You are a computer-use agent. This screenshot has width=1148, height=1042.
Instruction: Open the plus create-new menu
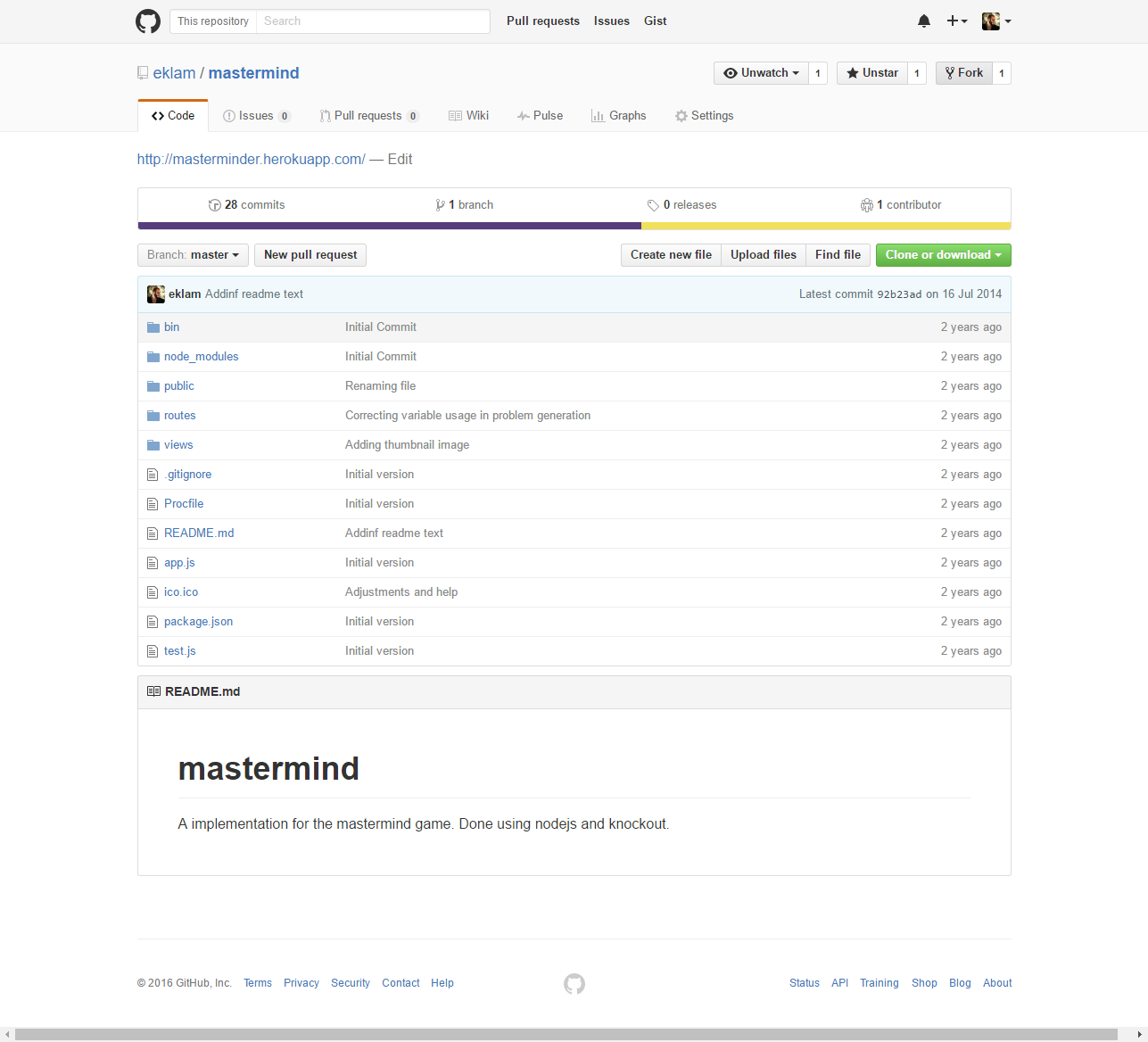[957, 21]
